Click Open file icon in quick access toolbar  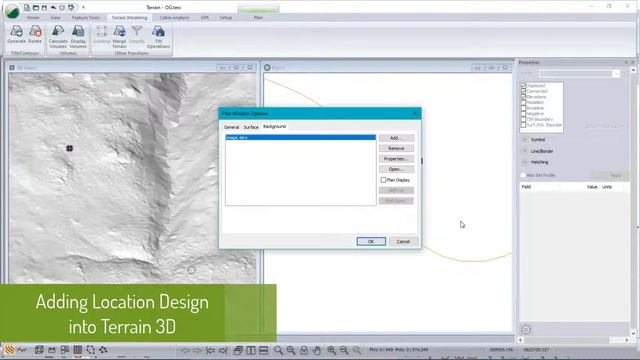click(x=36, y=7)
